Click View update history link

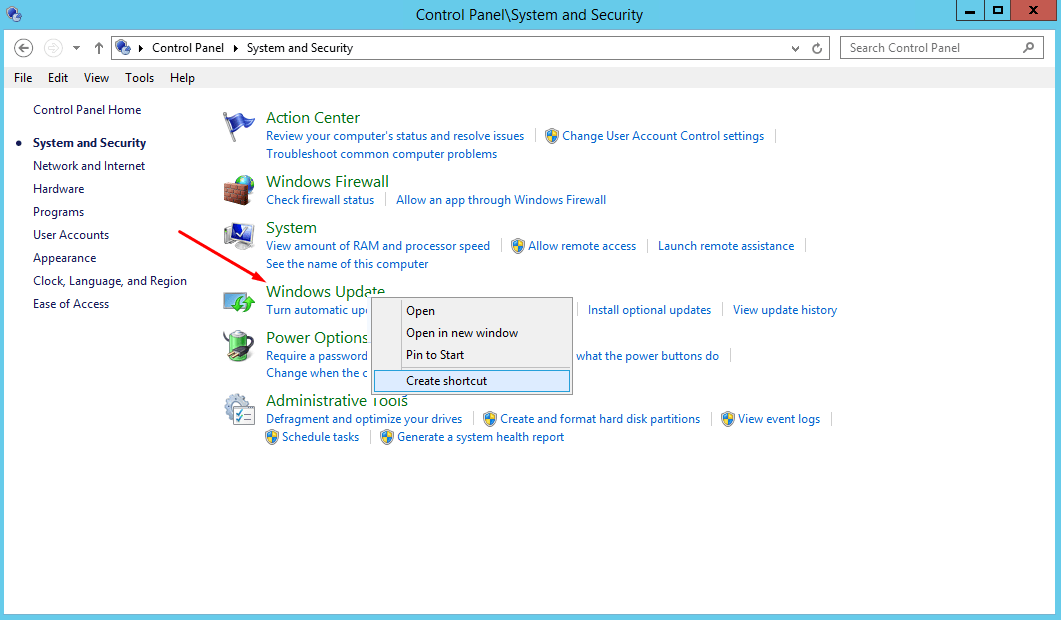pyautogui.click(x=785, y=310)
